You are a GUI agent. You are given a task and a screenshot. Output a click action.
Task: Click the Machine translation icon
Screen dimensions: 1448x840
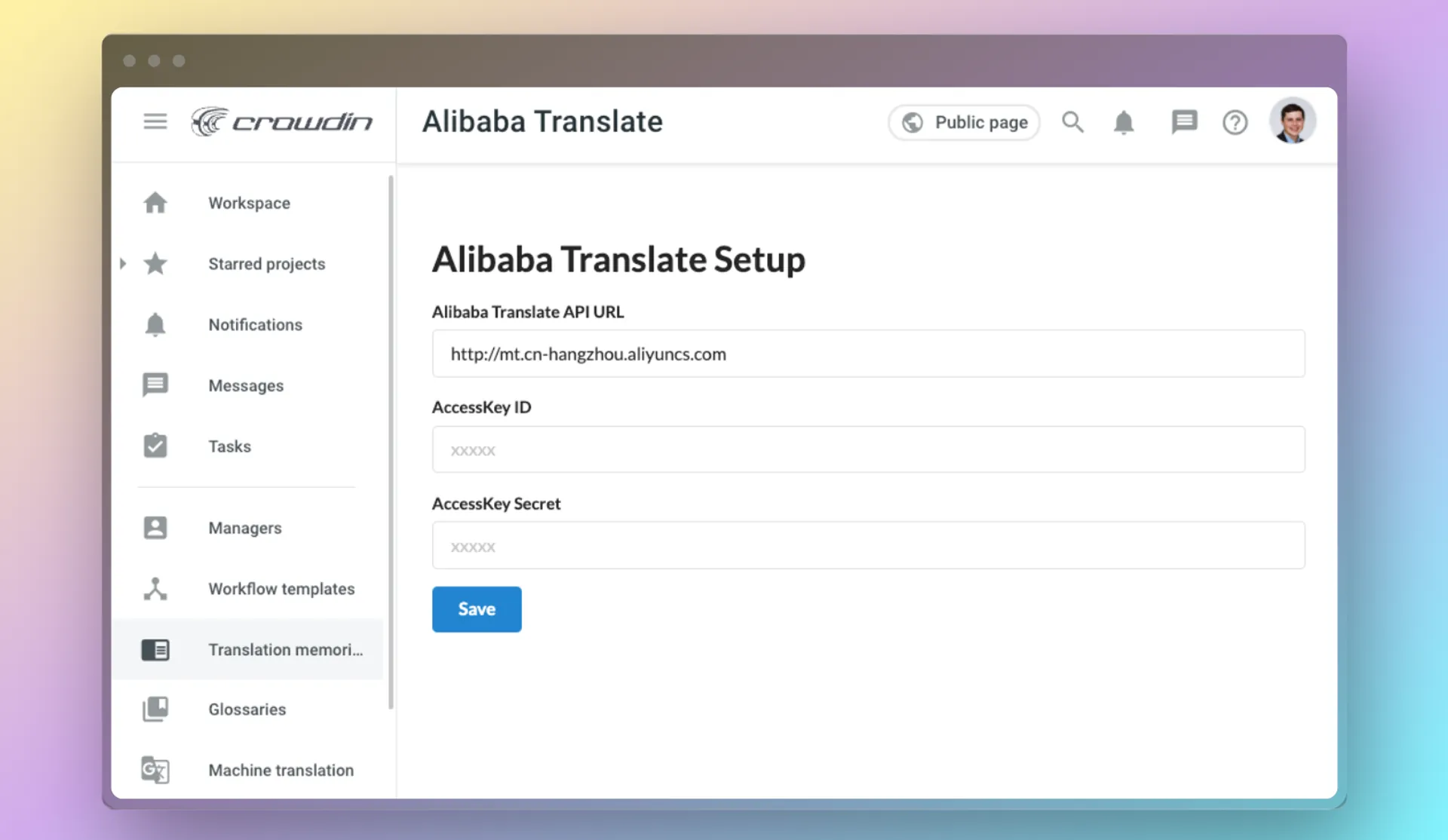tap(155, 770)
